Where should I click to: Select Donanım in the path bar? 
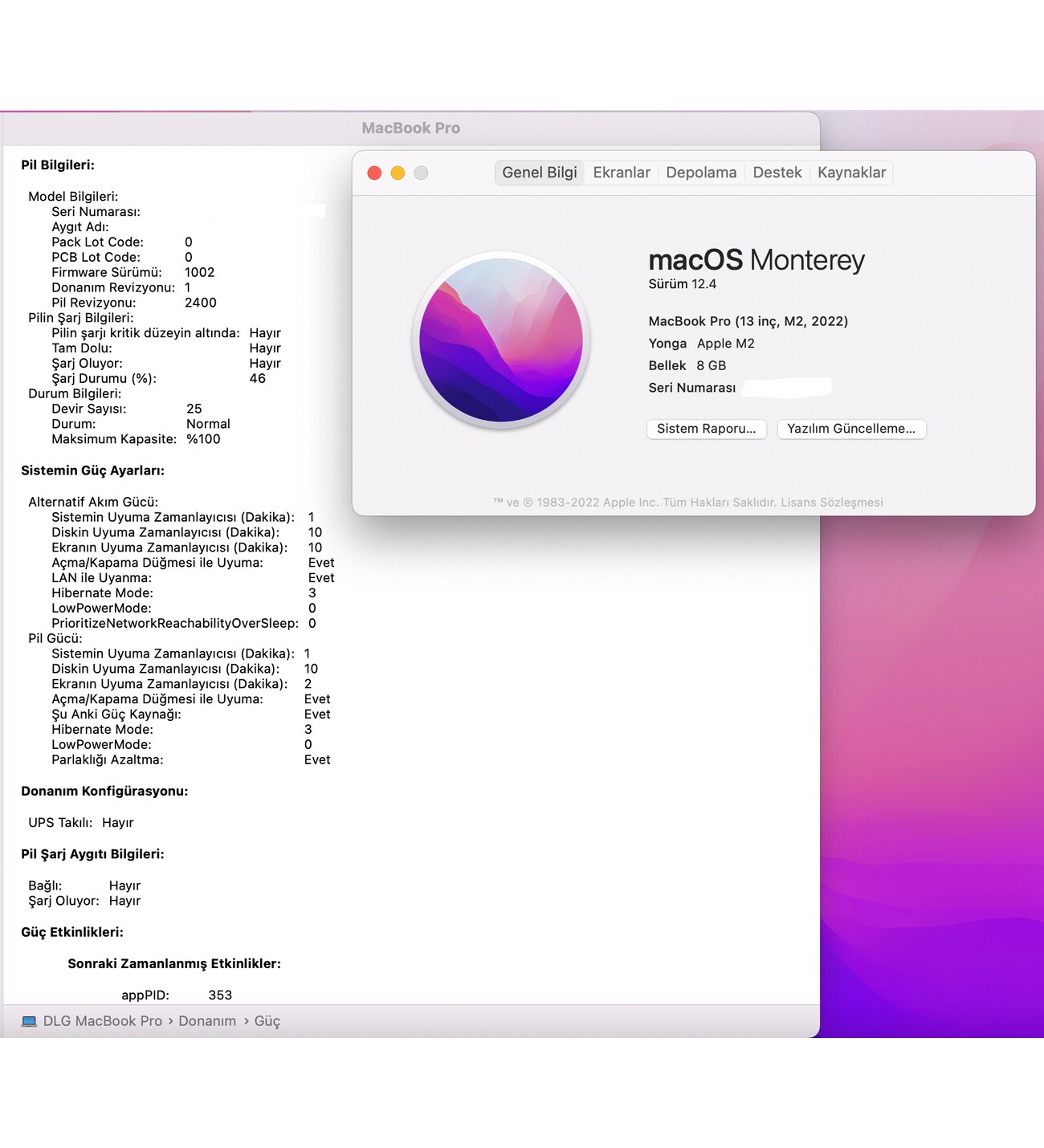207,1021
